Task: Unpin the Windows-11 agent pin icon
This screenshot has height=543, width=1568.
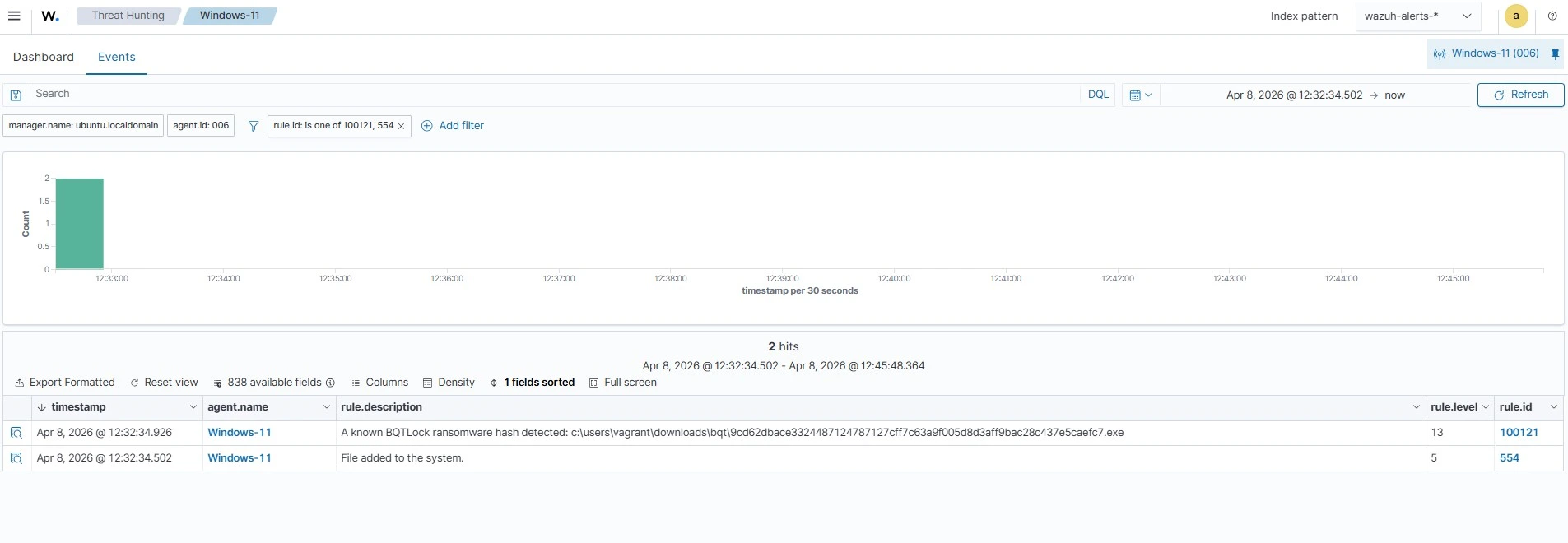Action: coord(1555,53)
